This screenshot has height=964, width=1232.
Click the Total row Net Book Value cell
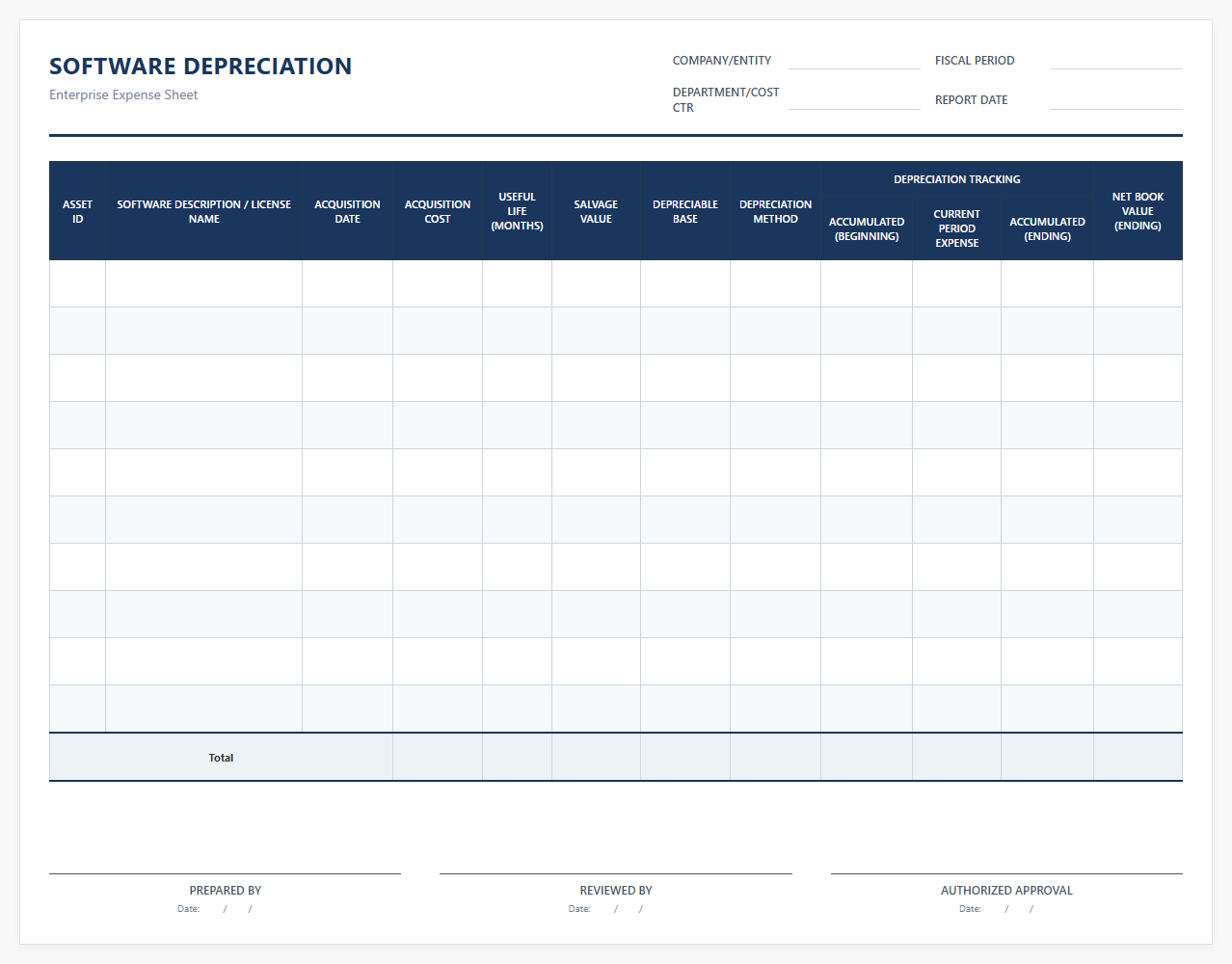coord(1138,757)
